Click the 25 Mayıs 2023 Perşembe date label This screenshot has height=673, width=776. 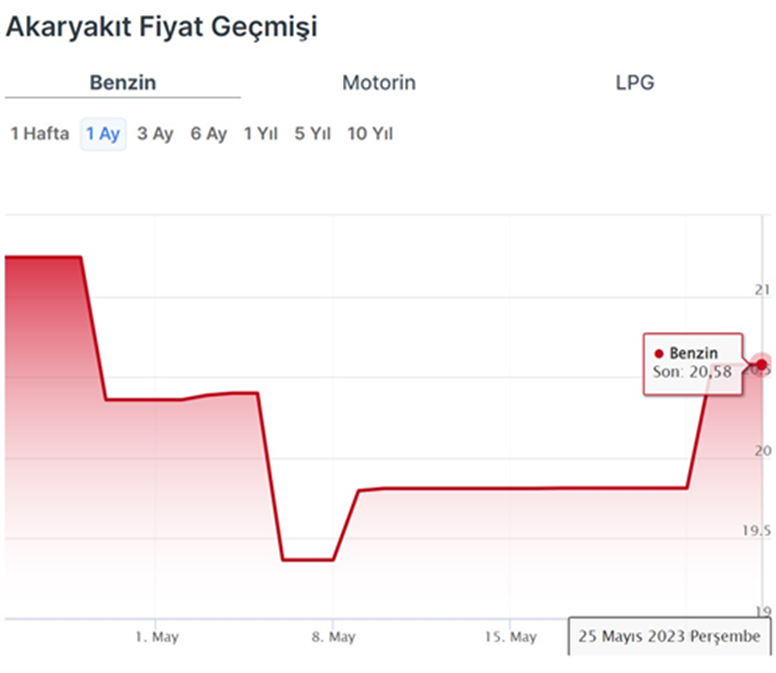click(670, 637)
